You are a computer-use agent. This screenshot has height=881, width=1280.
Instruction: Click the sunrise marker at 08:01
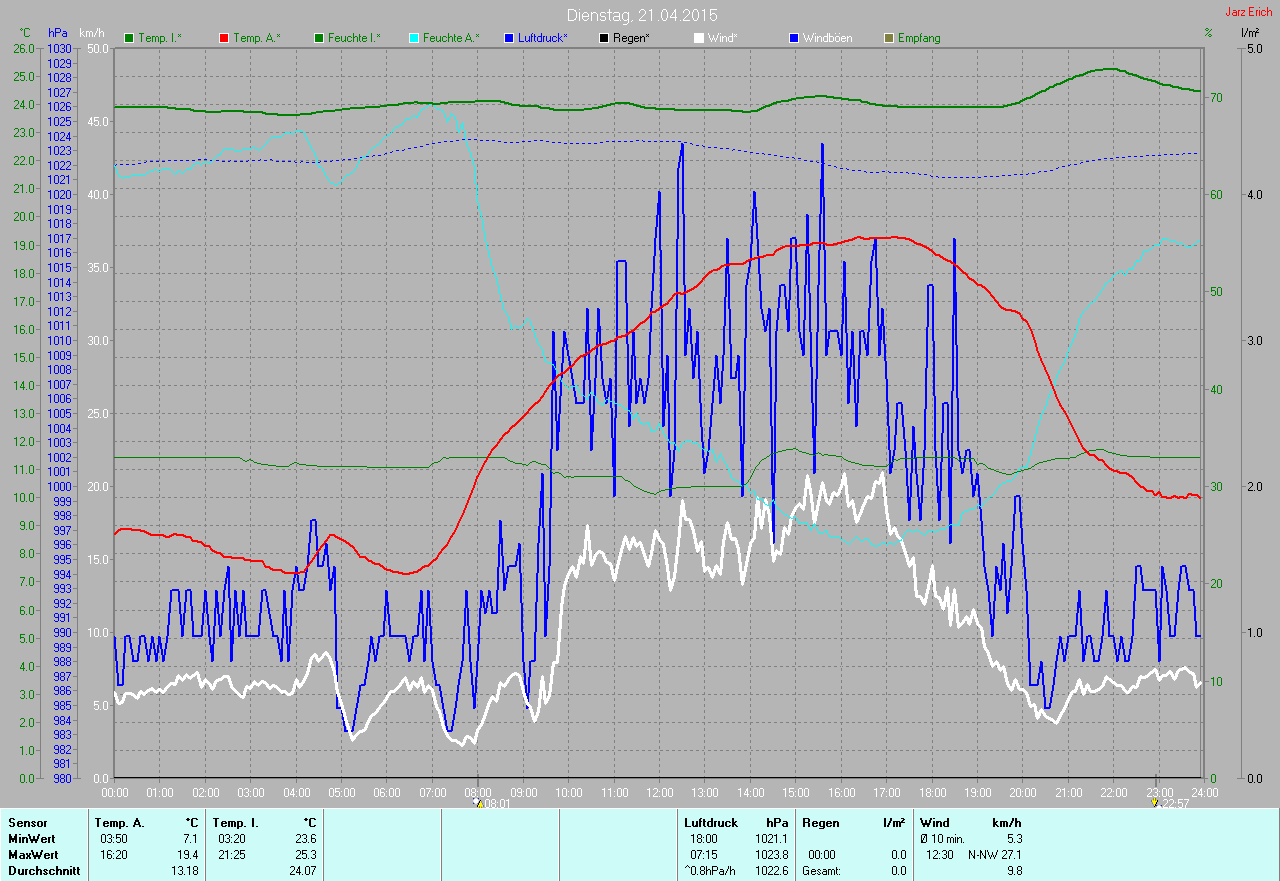(479, 802)
